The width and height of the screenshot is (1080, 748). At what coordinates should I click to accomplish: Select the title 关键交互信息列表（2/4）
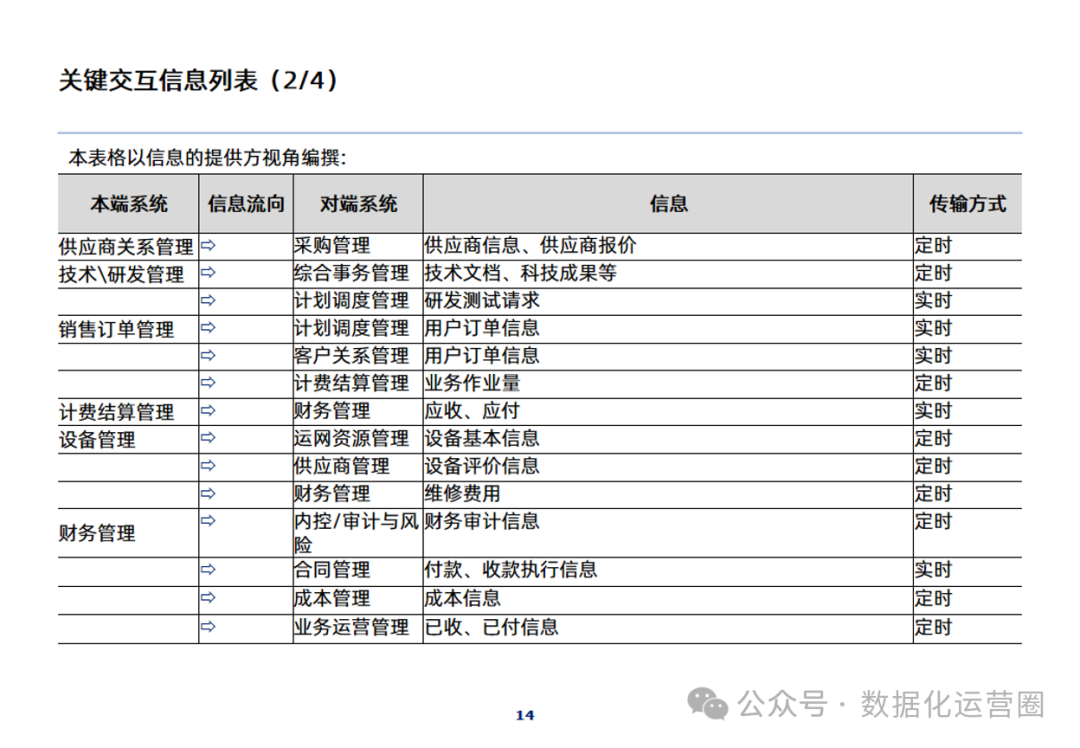(x=198, y=81)
